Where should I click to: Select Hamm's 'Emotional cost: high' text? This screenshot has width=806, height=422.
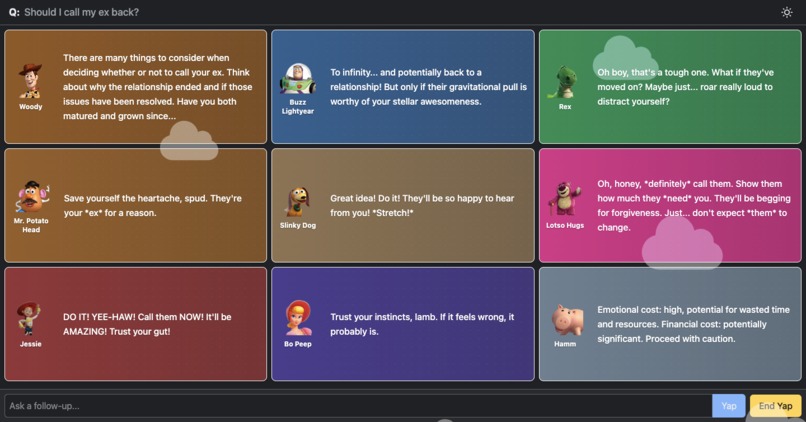point(693,324)
